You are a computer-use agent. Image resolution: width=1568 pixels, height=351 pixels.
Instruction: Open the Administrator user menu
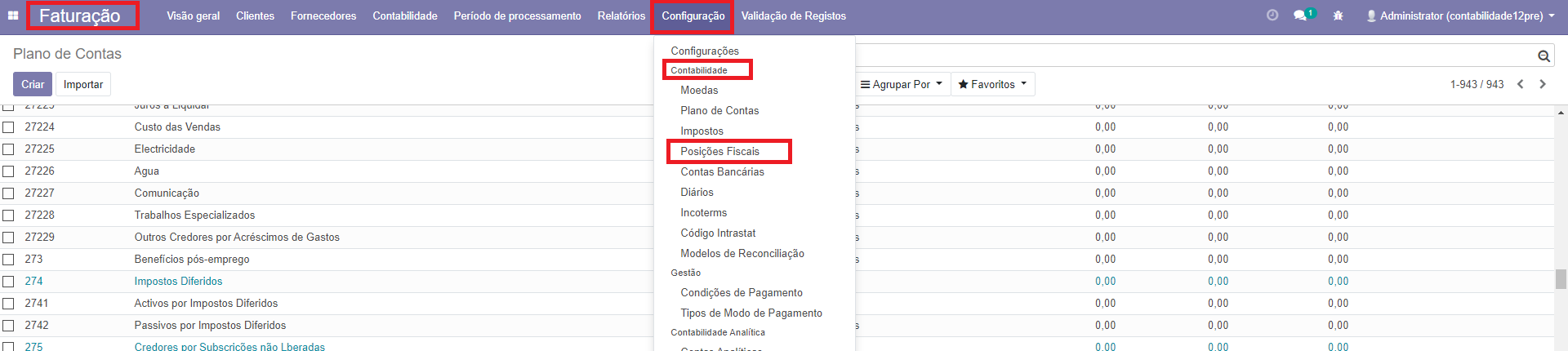click(x=1460, y=16)
